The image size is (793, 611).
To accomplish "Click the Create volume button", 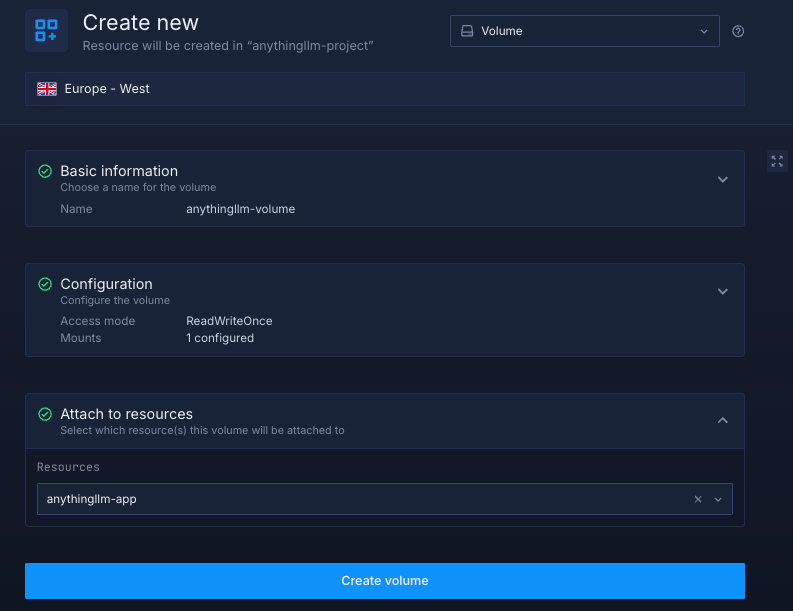I will (385, 581).
